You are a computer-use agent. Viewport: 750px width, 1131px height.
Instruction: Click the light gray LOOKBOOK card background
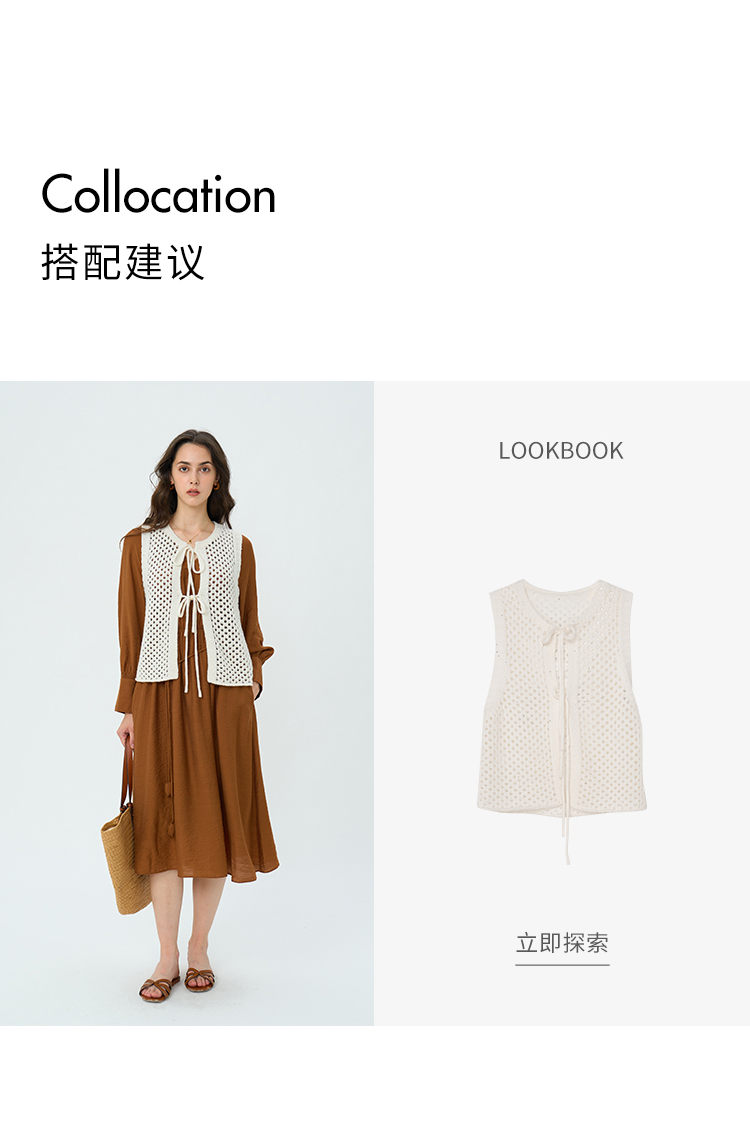coord(562,703)
